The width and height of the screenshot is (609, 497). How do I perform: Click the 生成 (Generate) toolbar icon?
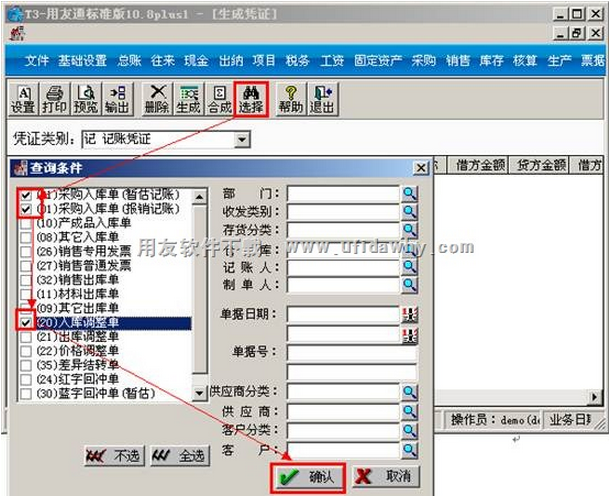187,98
